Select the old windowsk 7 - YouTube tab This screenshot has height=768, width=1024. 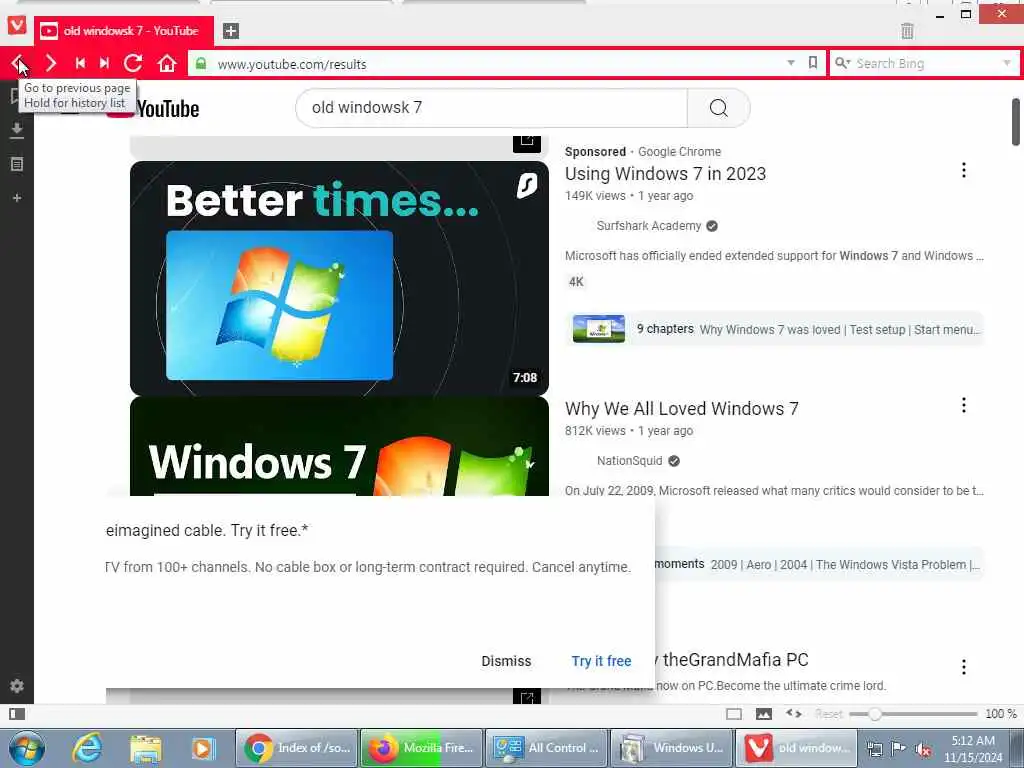point(123,31)
